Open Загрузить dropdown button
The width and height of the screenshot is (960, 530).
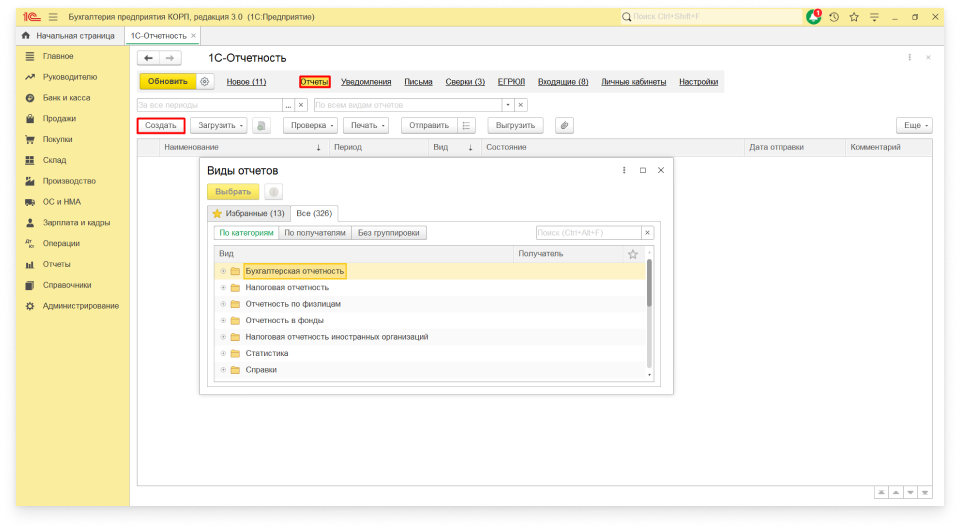click(x=219, y=125)
